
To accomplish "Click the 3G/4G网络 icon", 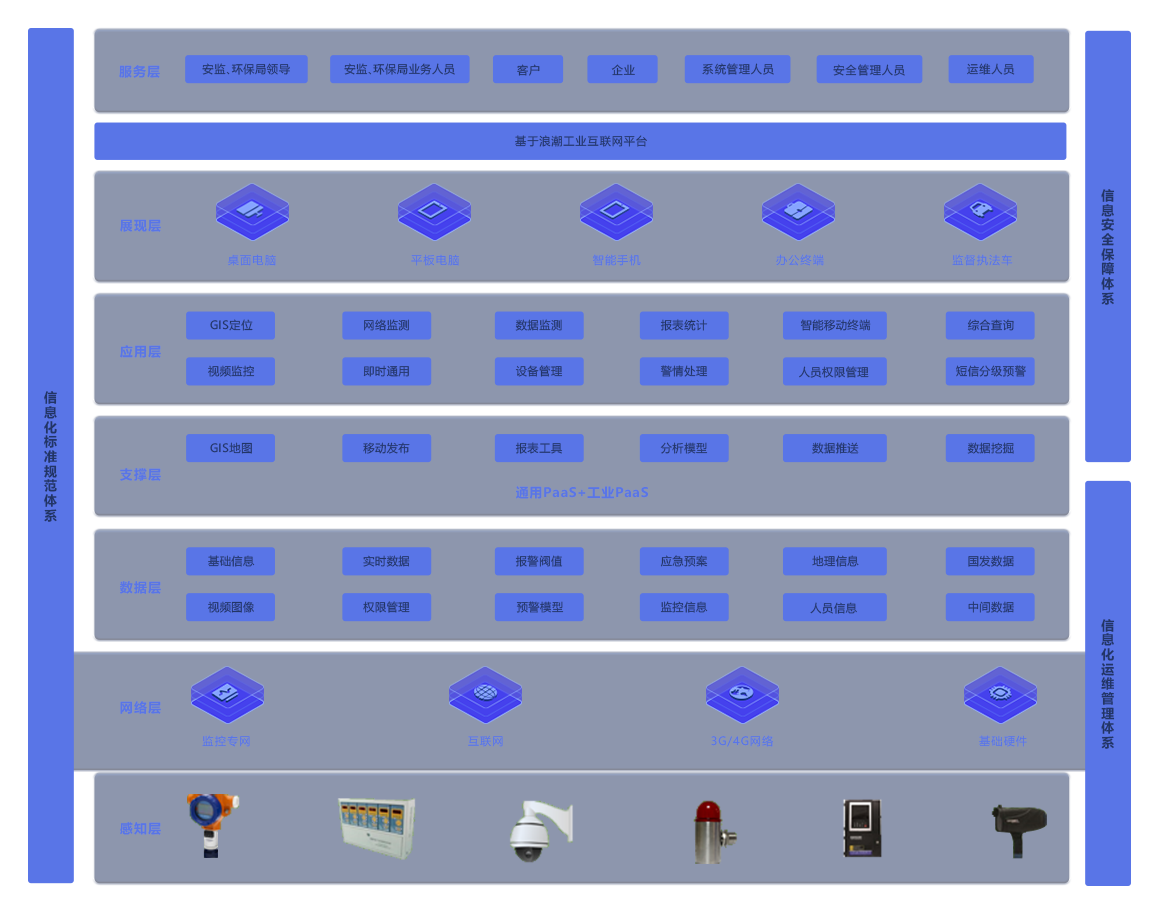I will tap(742, 694).
